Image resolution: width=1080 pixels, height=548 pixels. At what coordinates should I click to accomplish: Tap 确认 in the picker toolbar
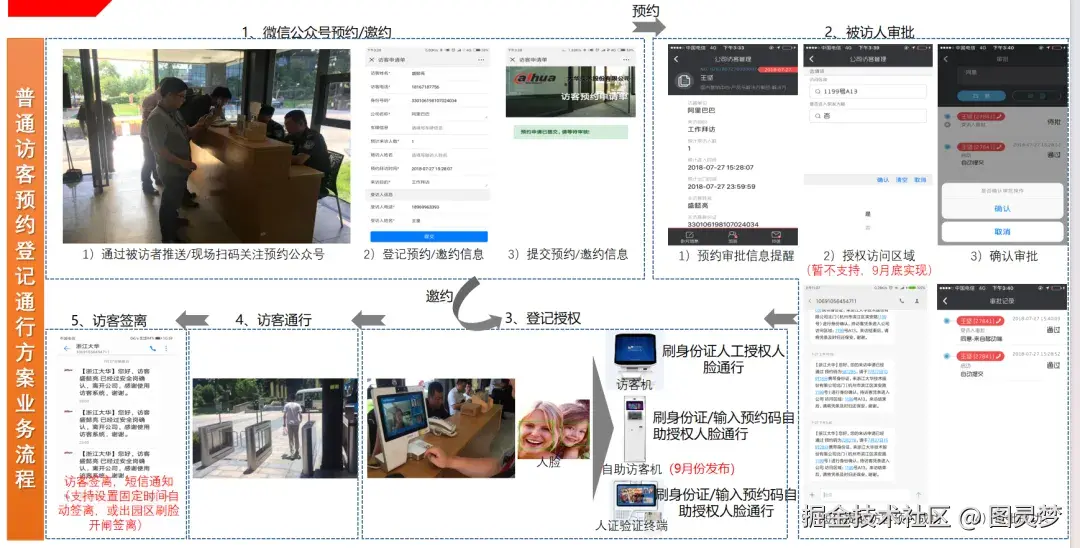[x=882, y=180]
